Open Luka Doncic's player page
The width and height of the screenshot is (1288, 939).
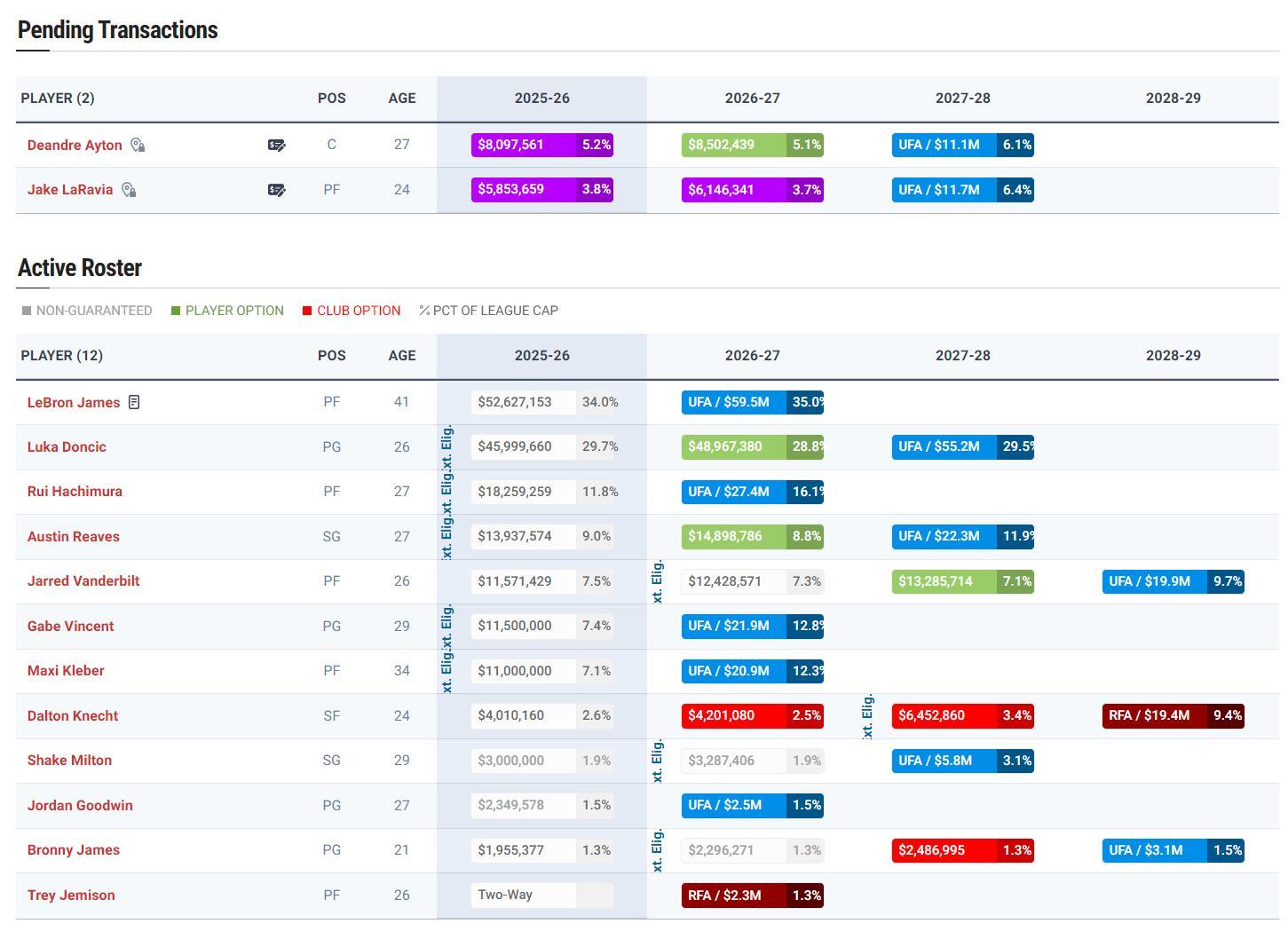[67, 447]
